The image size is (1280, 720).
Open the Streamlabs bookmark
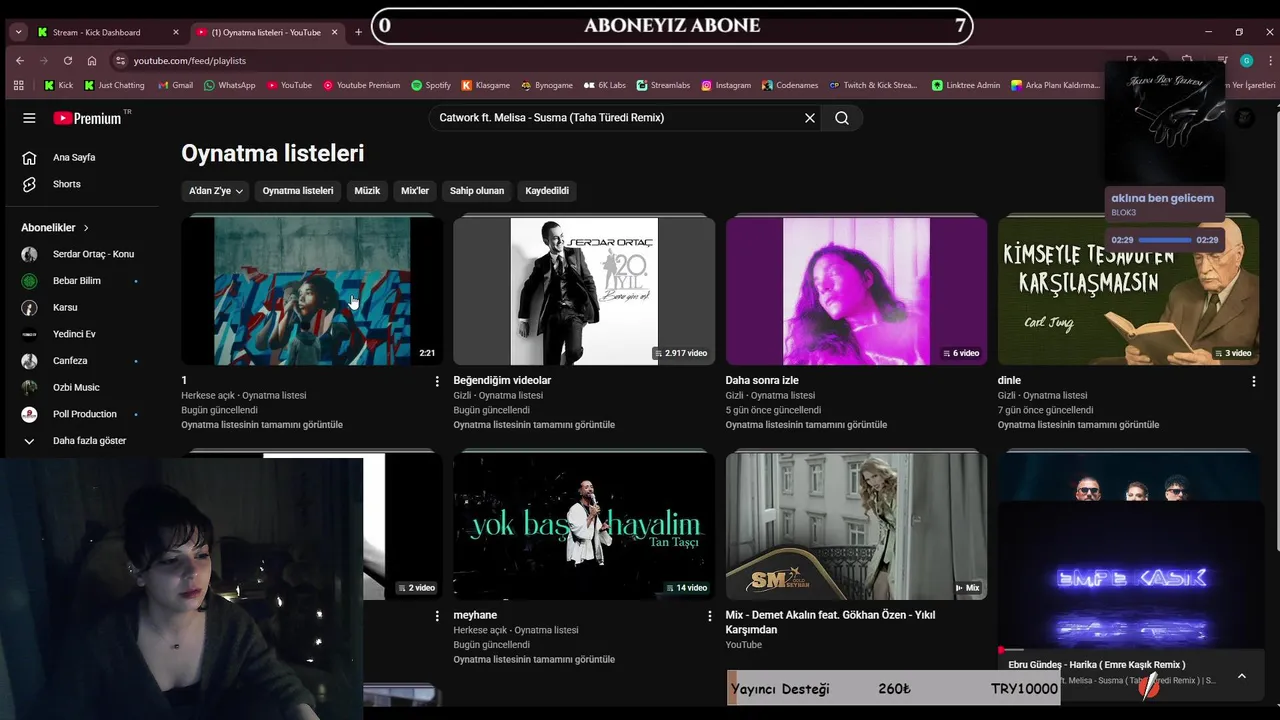[664, 85]
